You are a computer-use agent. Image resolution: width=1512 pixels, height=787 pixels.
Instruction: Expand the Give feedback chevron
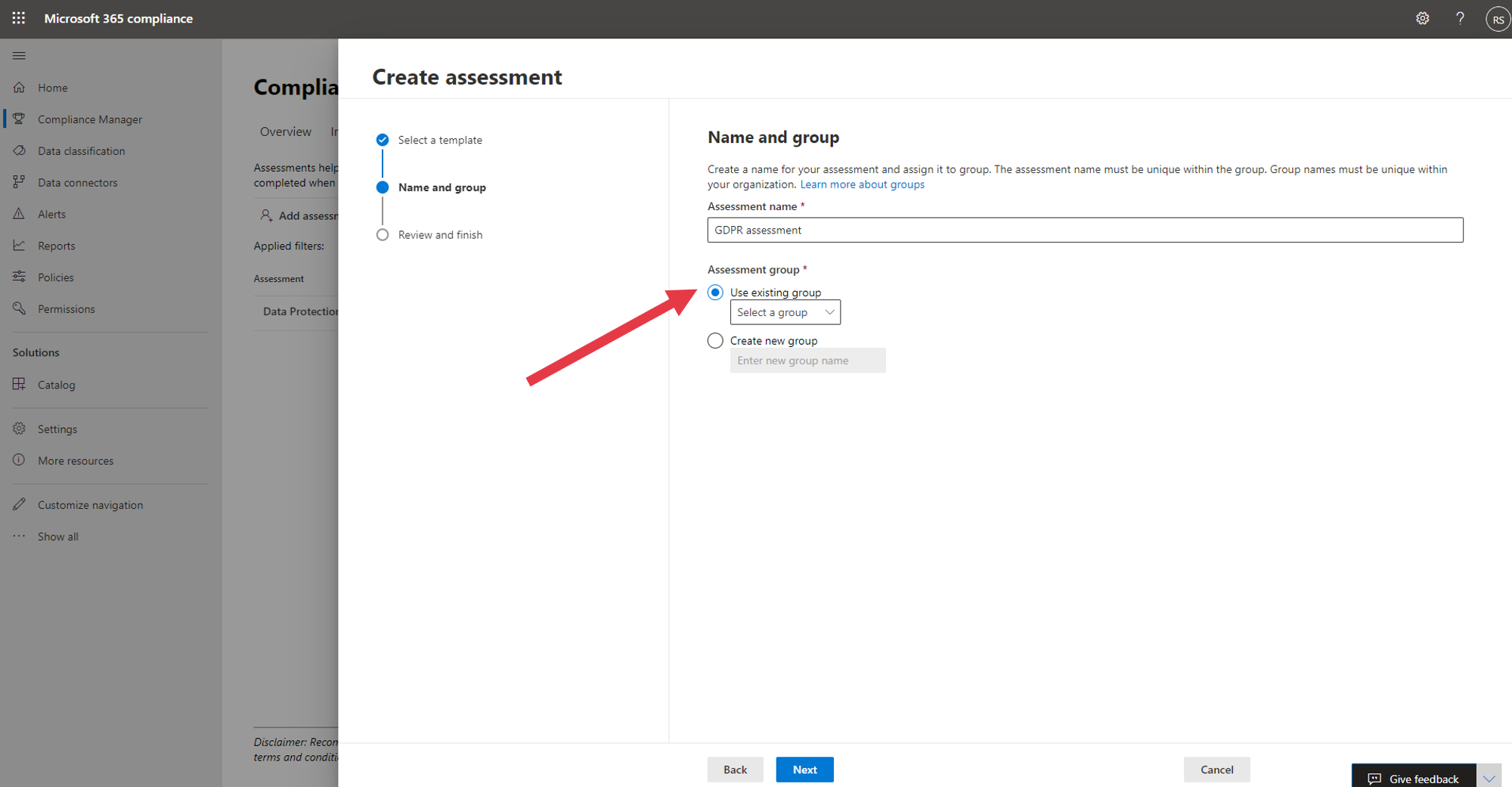(x=1489, y=778)
